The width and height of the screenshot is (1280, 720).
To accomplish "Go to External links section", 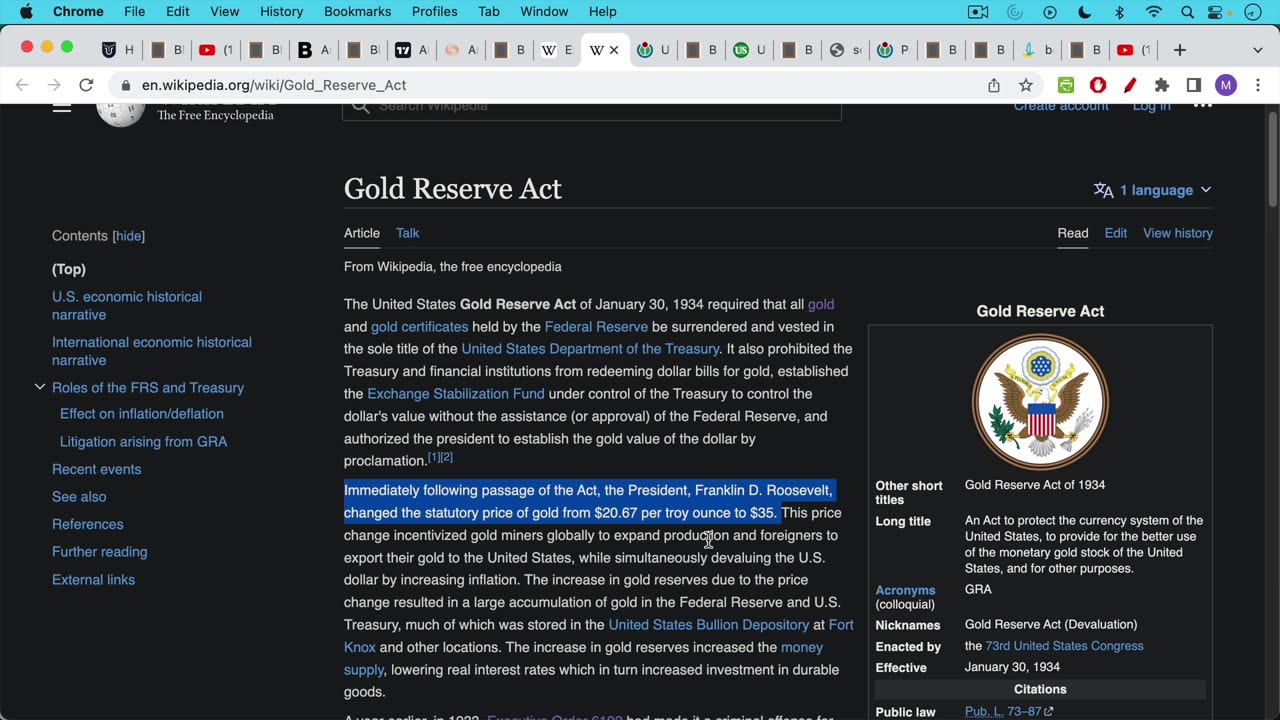I will (x=93, y=580).
